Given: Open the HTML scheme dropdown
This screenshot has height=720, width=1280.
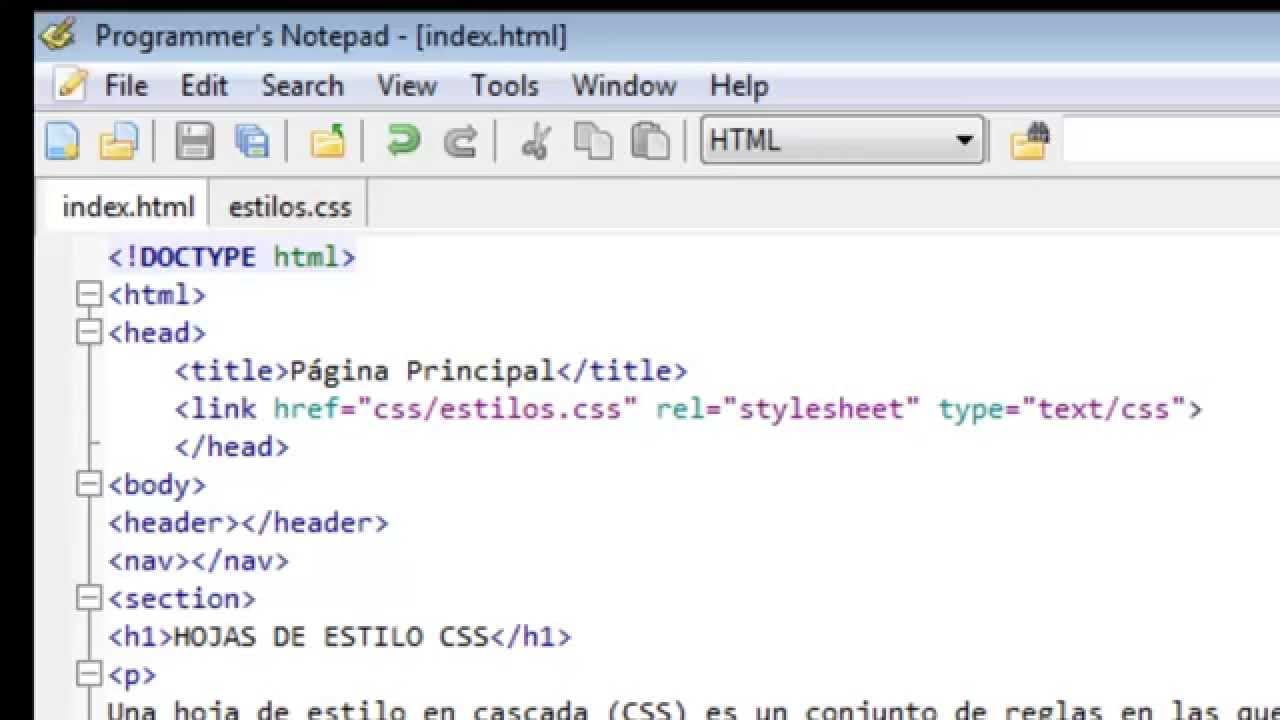Looking at the screenshot, I should [x=963, y=141].
